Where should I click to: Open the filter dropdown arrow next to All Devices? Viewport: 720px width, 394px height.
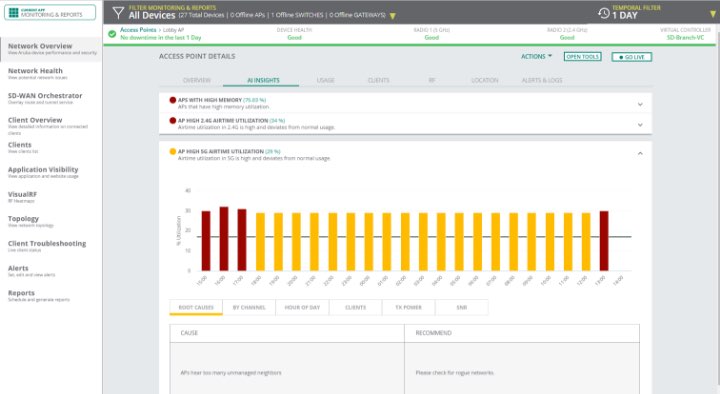coord(393,16)
